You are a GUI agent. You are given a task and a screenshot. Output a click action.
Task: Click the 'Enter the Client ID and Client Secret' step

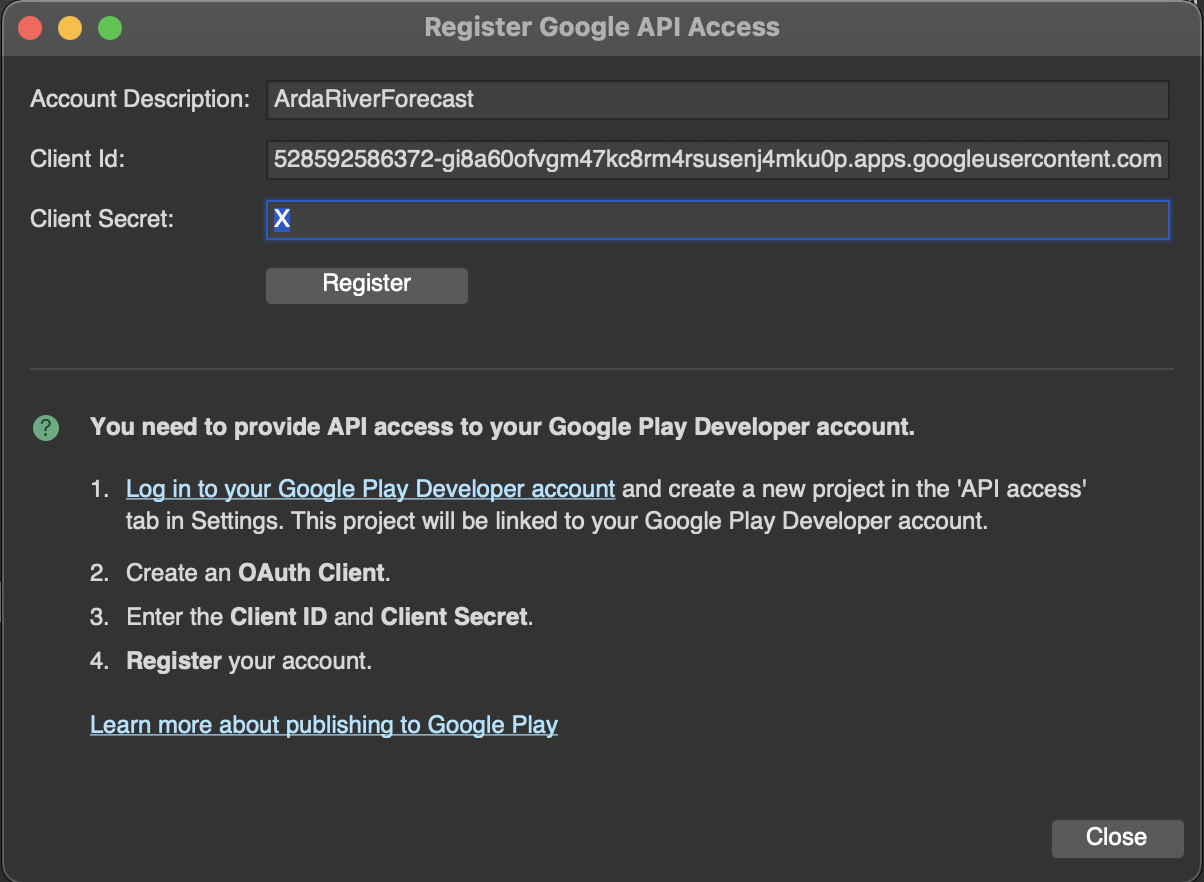click(330, 617)
